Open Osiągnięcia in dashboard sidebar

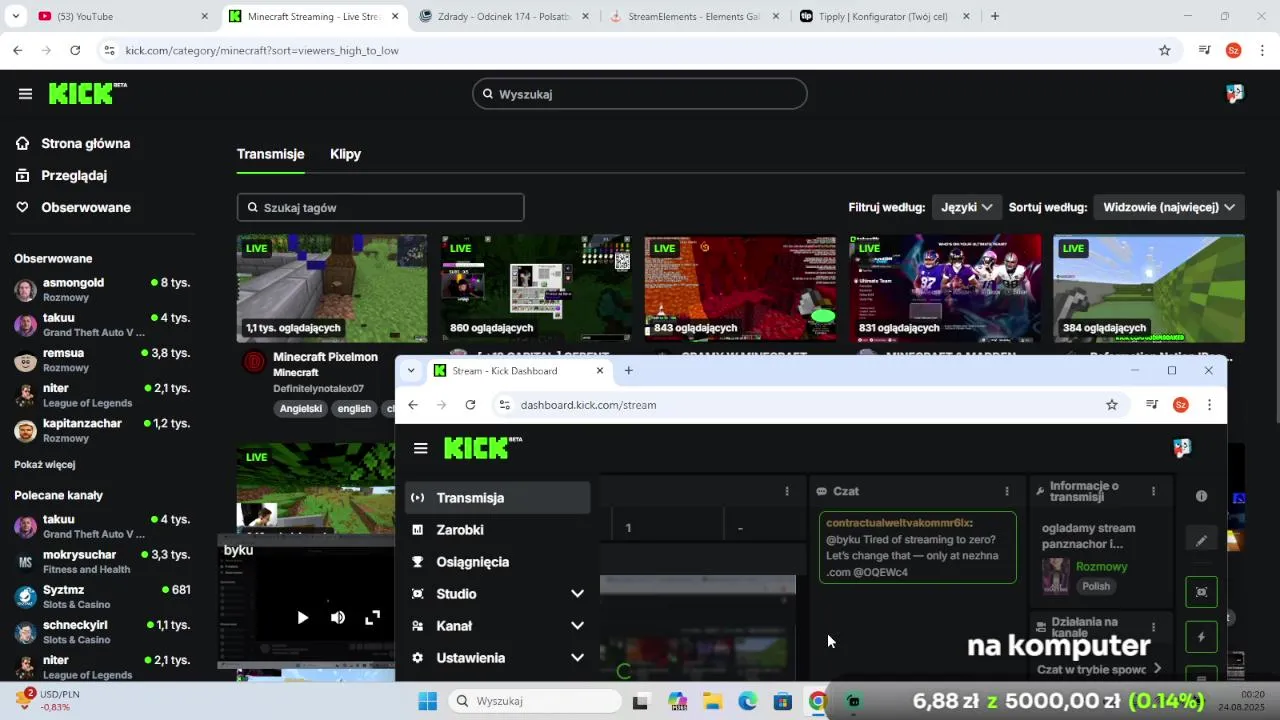(497, 562)
